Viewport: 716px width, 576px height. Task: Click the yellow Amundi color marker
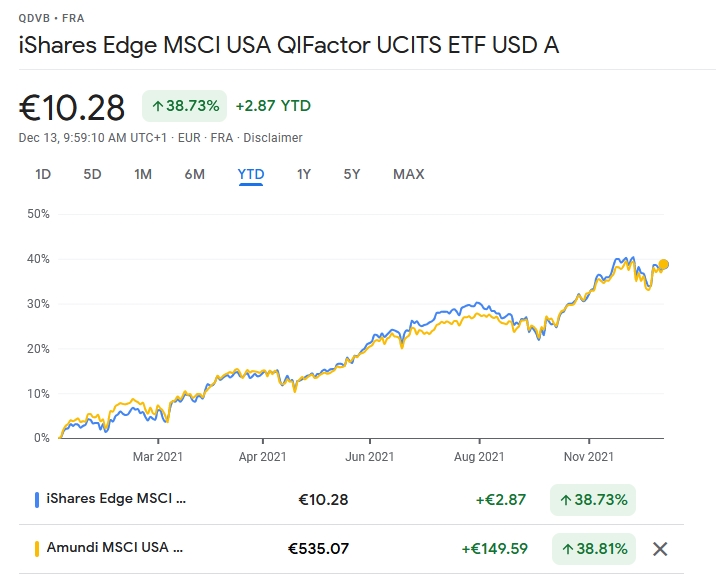[37, 548]
